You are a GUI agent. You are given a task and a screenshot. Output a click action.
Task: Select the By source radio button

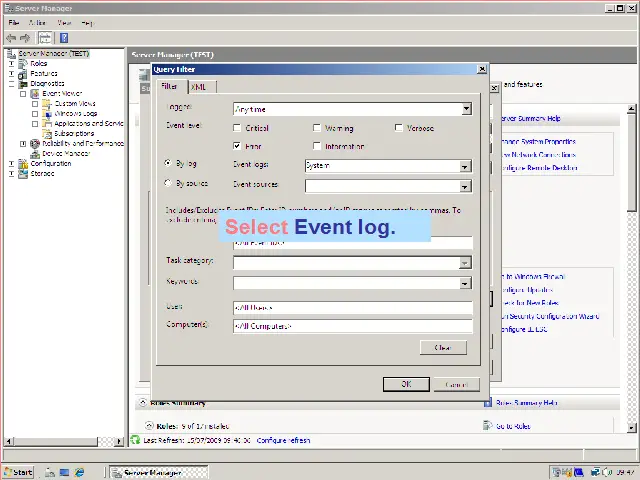(x=167, y=183)
